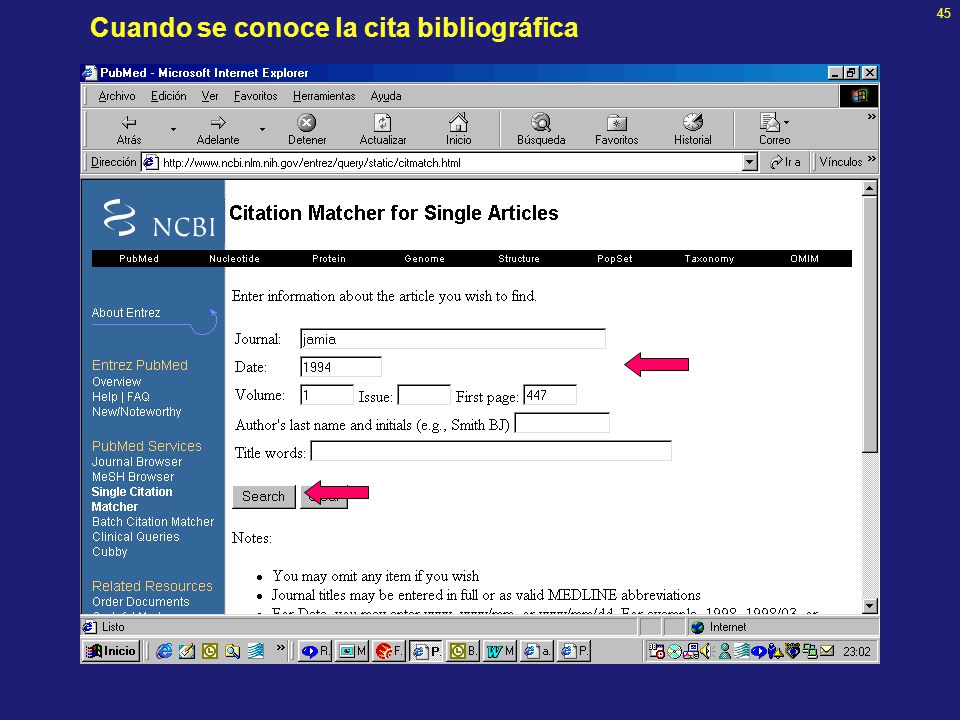
Task: Open the Historial history icon
Action: 692,122
